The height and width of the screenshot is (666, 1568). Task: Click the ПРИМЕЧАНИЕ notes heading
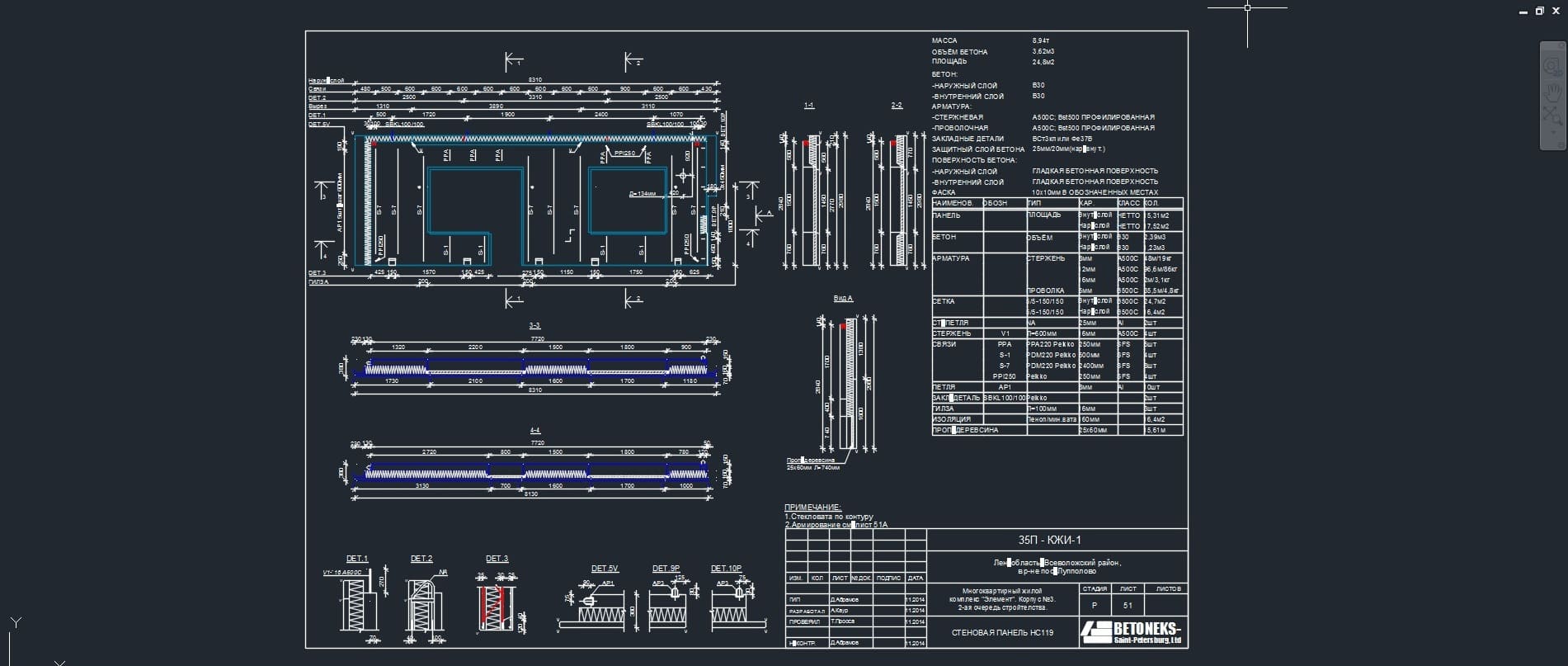pyautogui.click(x=812, y=508)
